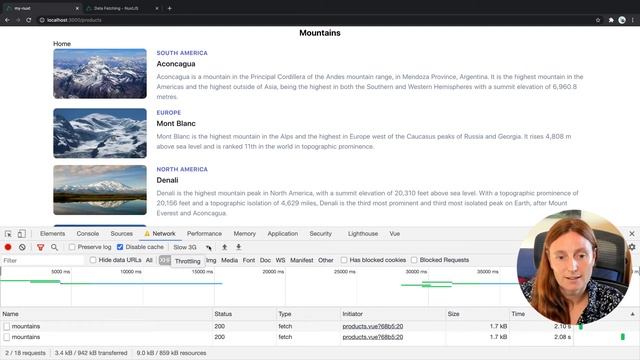Open first request's products.vue initiator link
This screenshot has height=360, width=640.
pyautogui.click(x=373, y=327)
